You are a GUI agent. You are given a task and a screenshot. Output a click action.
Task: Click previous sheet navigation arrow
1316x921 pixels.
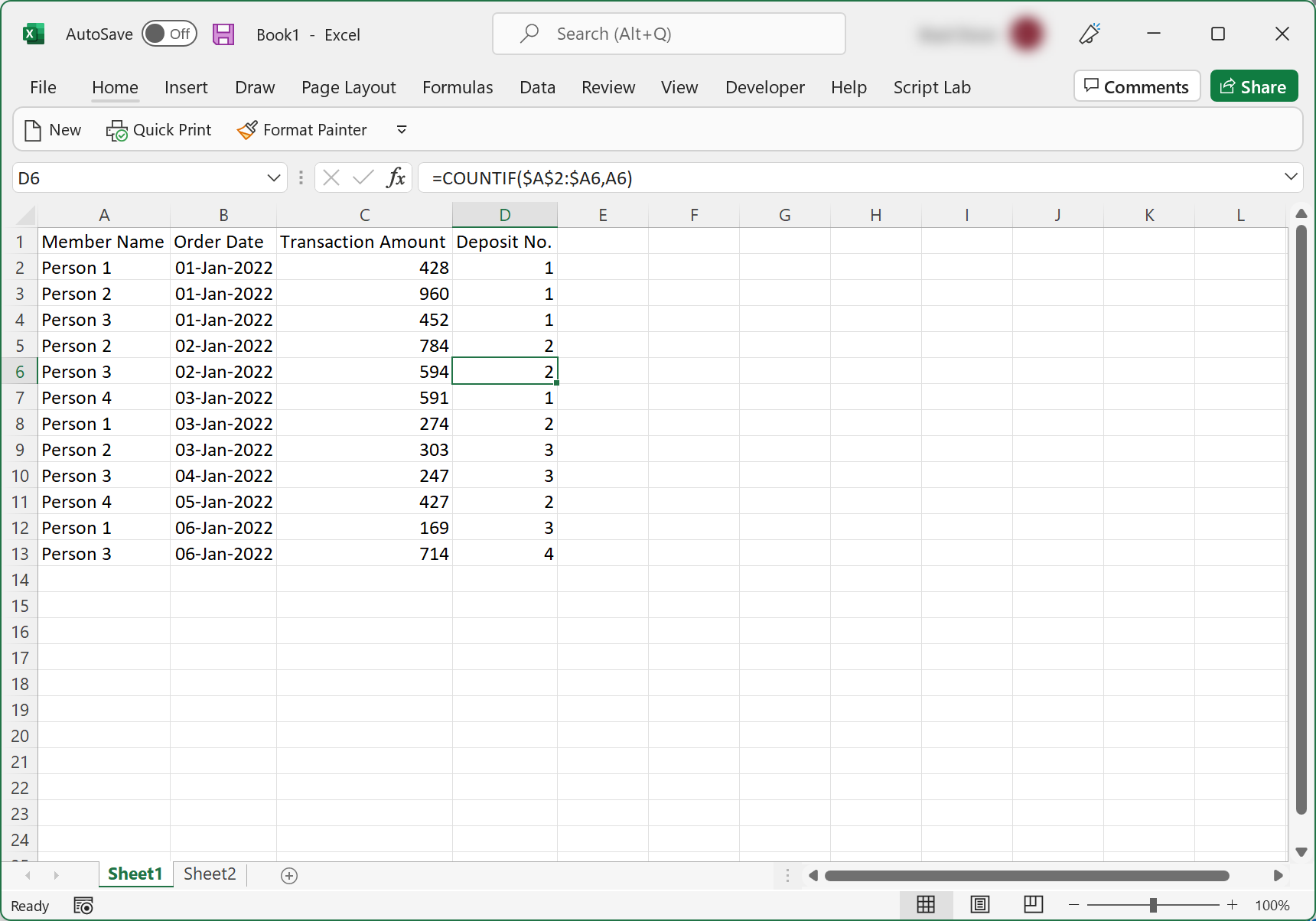pos(28,875)
